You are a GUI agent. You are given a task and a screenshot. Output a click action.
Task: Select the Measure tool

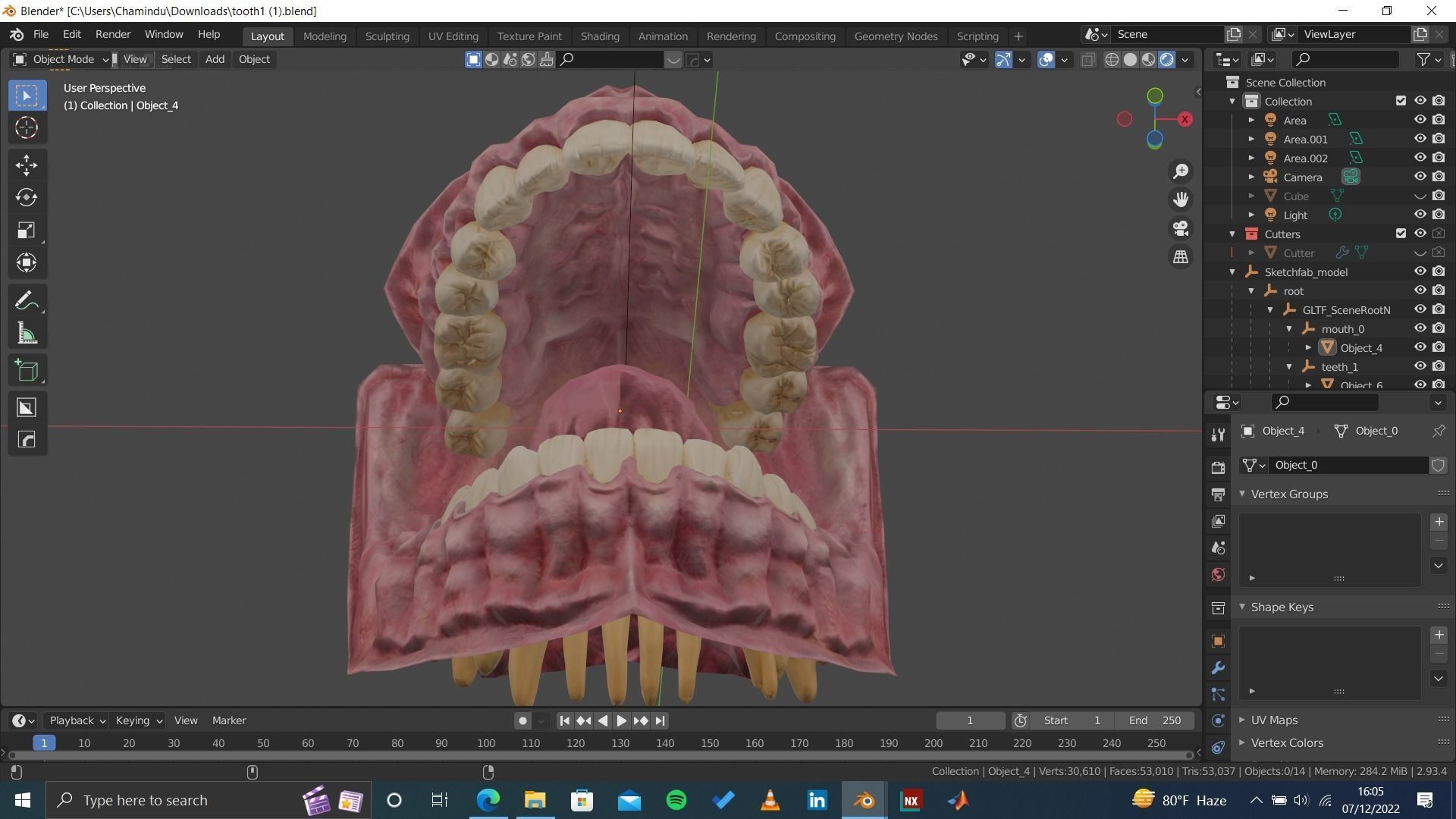tap(27, 333)
